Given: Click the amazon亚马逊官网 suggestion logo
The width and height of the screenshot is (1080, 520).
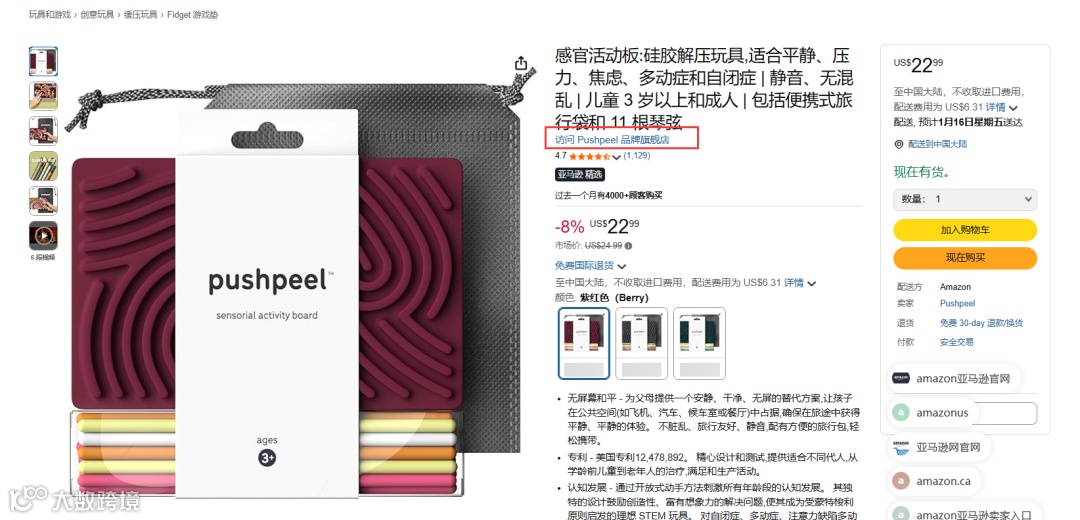Looking at the screenshot, I should pos(901,378).
